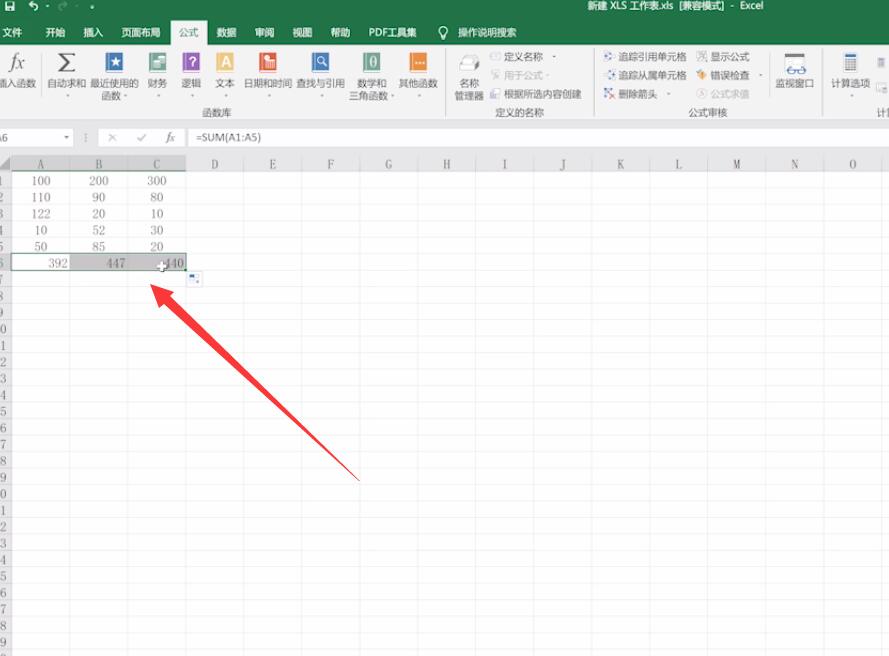
Task: Click the Select All corner triangle
Action: pyautogui.click(x=5, y=164)
